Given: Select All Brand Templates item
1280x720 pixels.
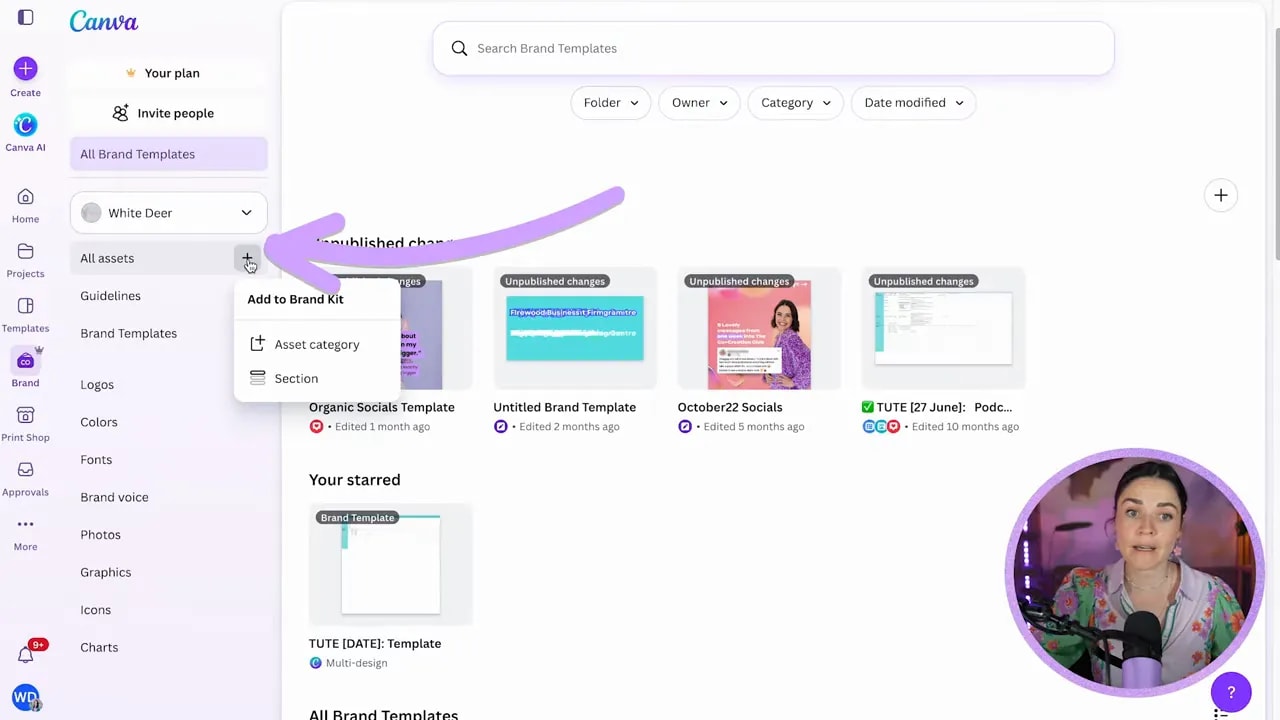Looking at the screenshot, I should pyautogui.click(x=168, y=154).
